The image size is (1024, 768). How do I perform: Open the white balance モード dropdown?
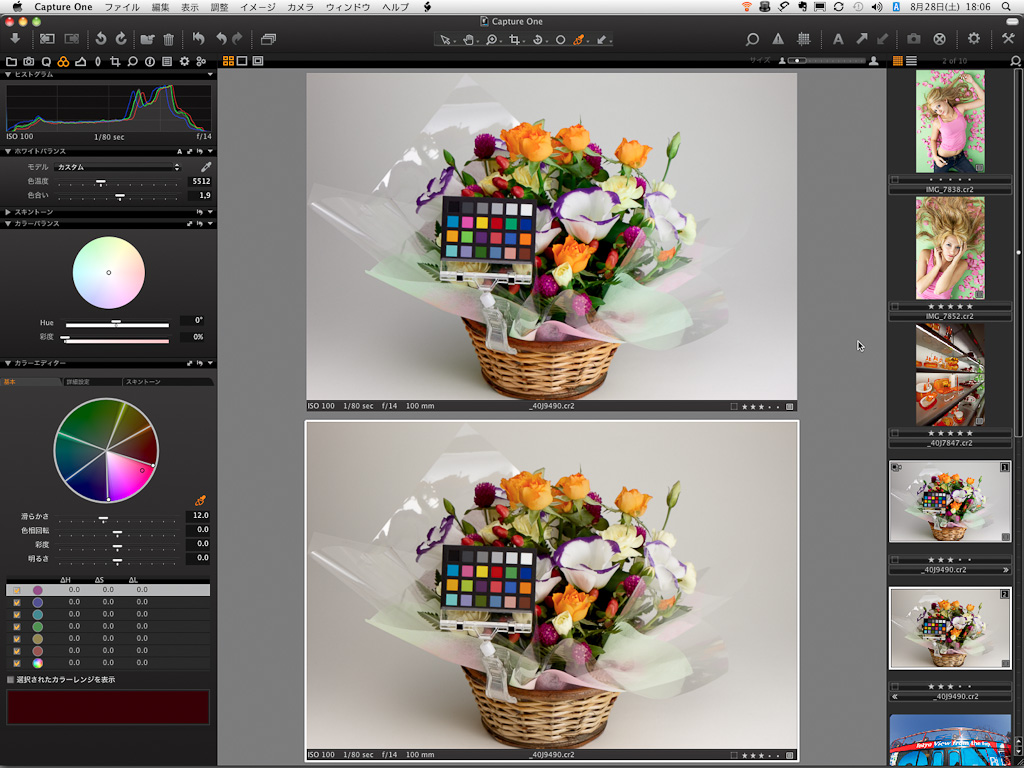coord(118,167)
